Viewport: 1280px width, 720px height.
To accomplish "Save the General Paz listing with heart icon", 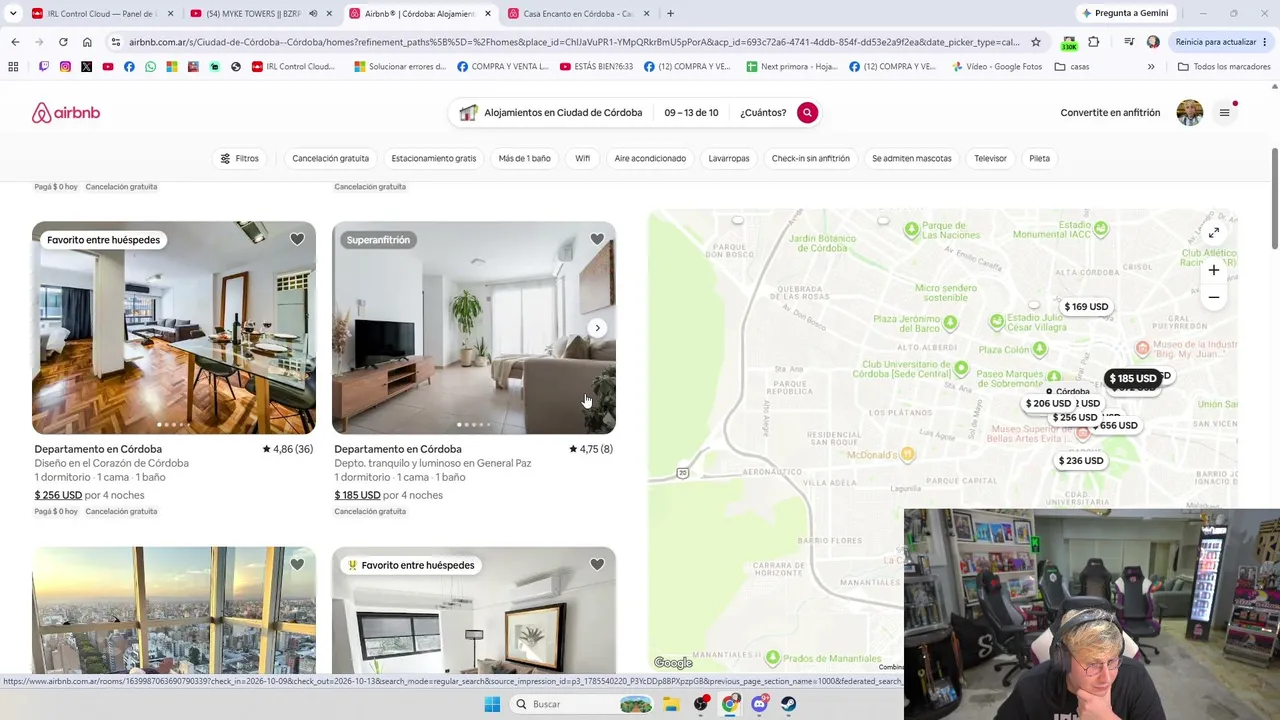I will click(597, 240).
